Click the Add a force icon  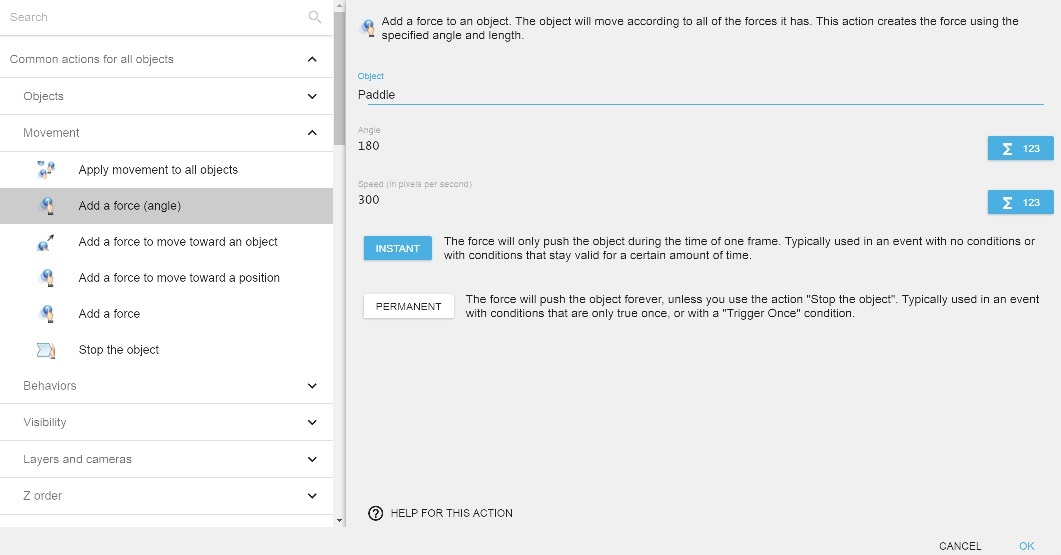pos(45,314)
